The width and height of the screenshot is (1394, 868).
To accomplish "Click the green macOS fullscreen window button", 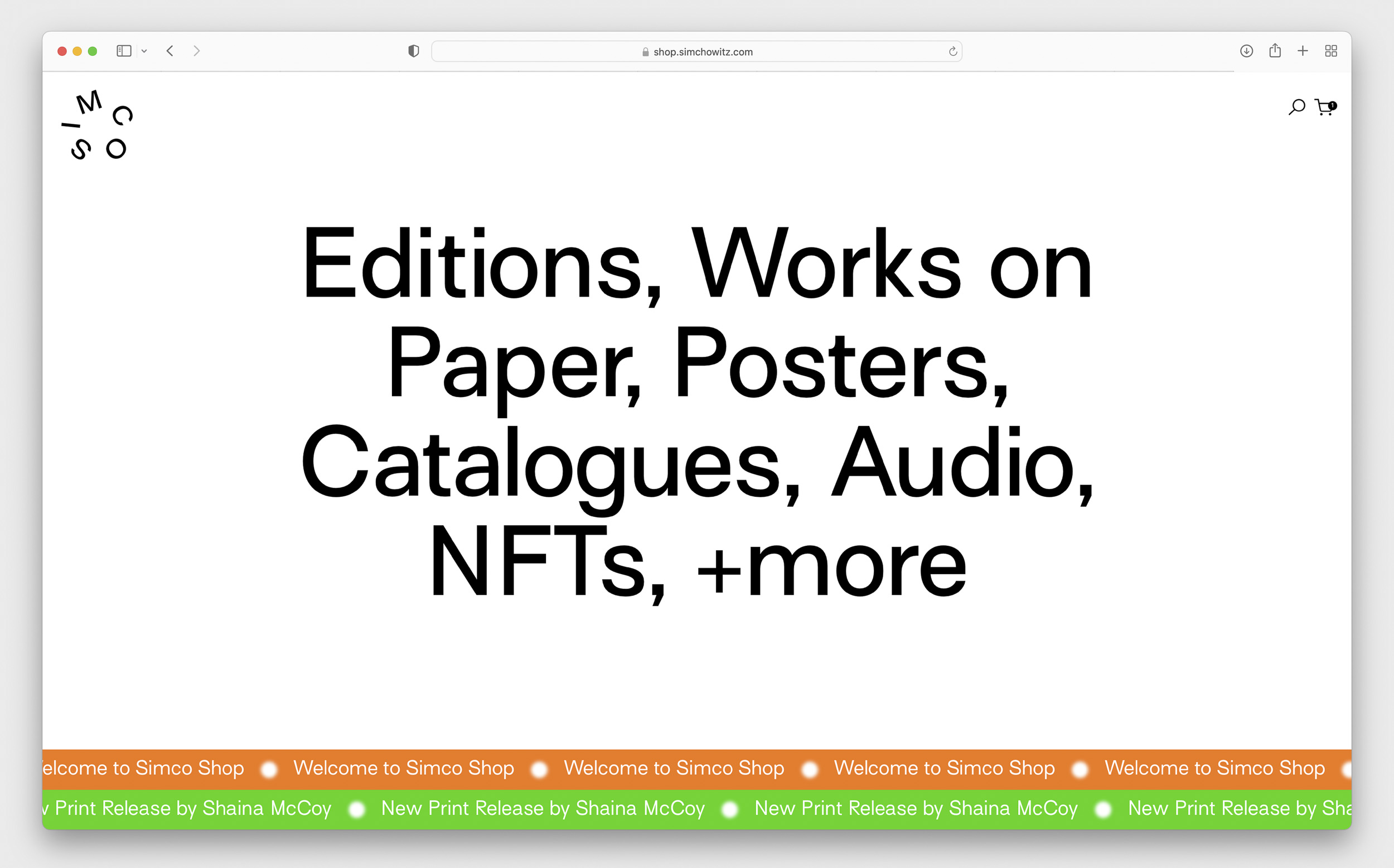I will click(93, 51).
